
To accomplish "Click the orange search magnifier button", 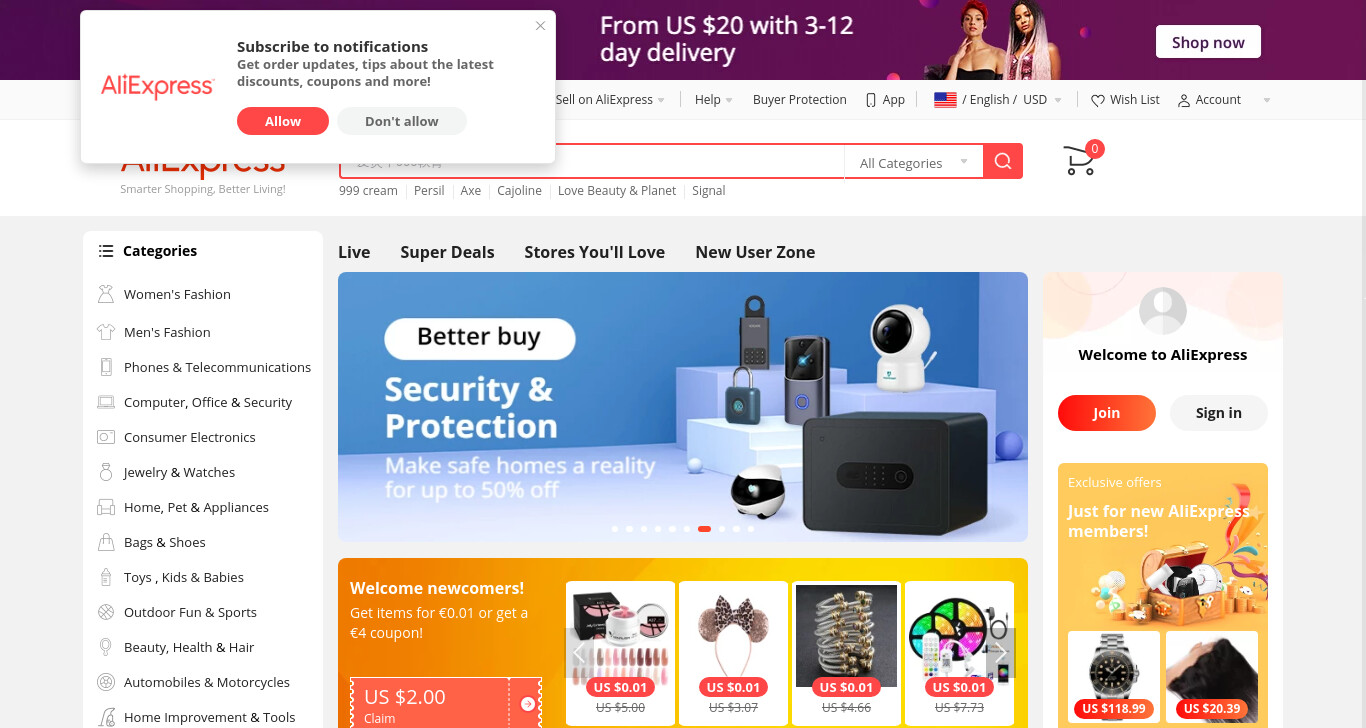I will coord(1003,161).
